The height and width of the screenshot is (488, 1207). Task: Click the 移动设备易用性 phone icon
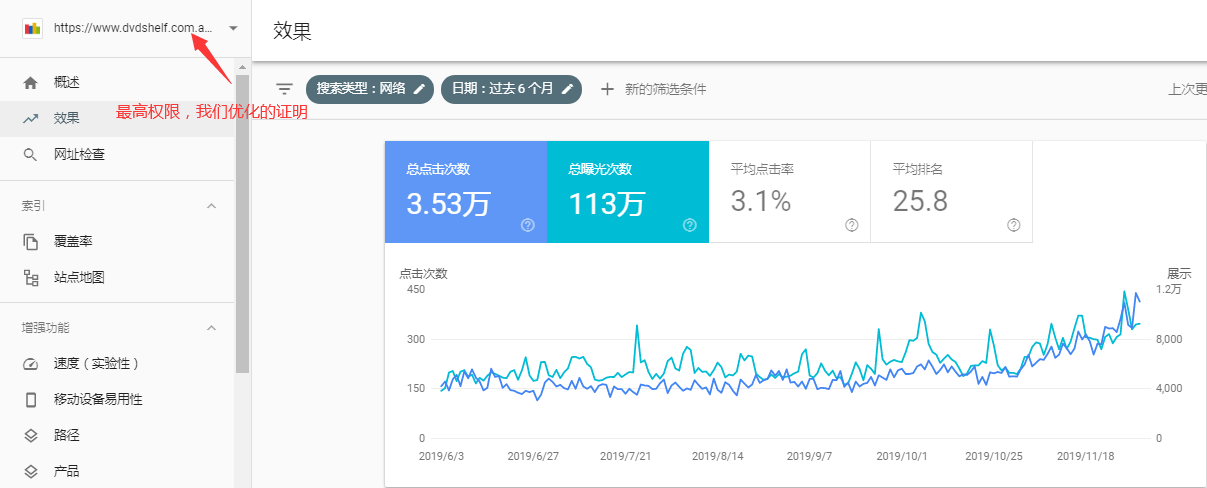pyautogui.click(x=31, y=400)
